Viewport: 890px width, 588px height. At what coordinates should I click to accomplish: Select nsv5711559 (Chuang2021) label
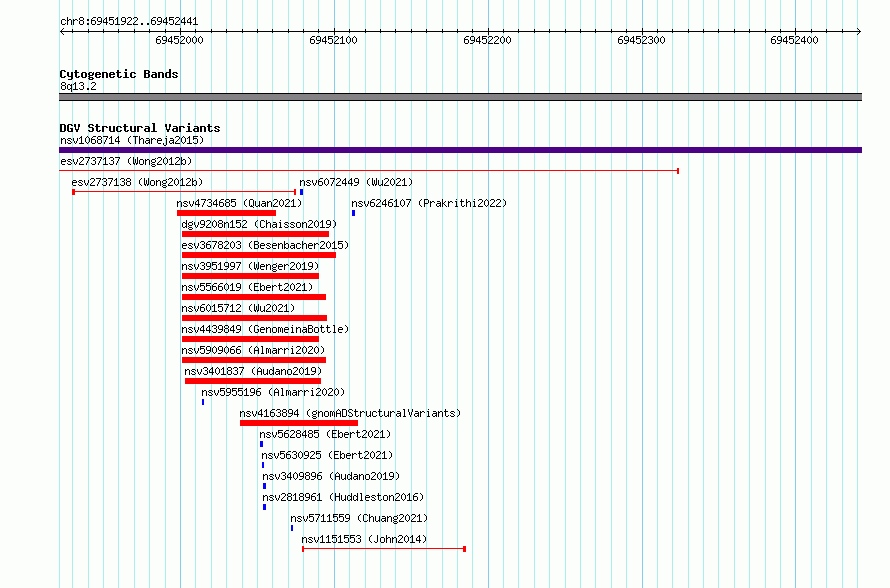pyautogui.click(x=359, y=518)
